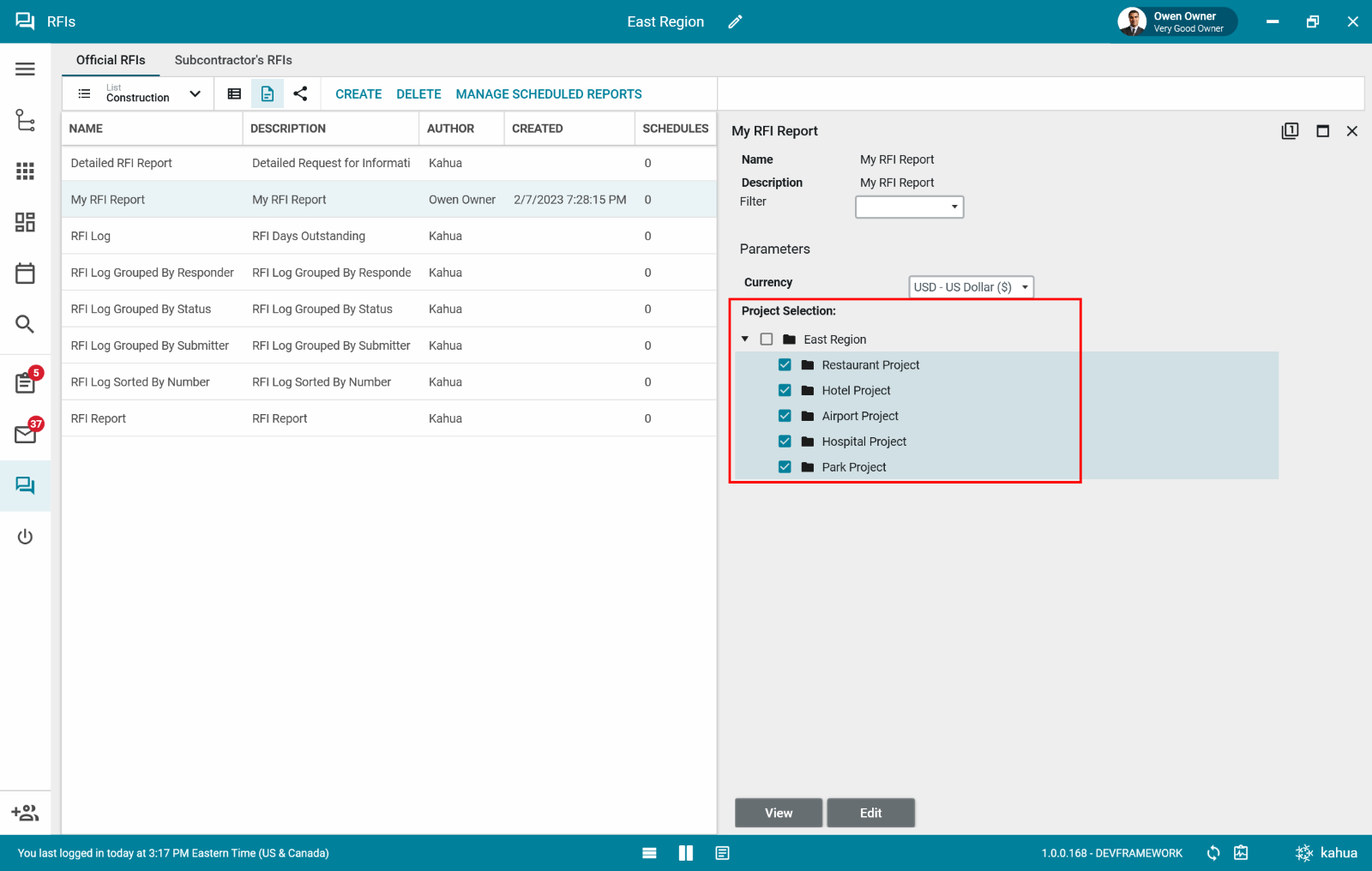1372x871 pixels.
Task: Click MANAGE SCHEDULED REPORTS link
Action: click(549, 94)
